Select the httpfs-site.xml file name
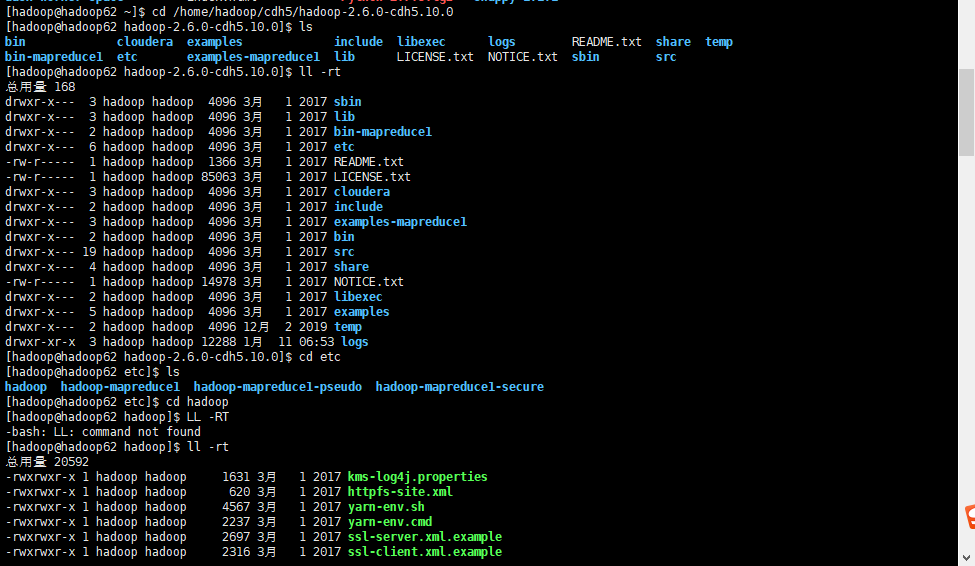This screenshot has width=975, height=566. pos(400,492)
